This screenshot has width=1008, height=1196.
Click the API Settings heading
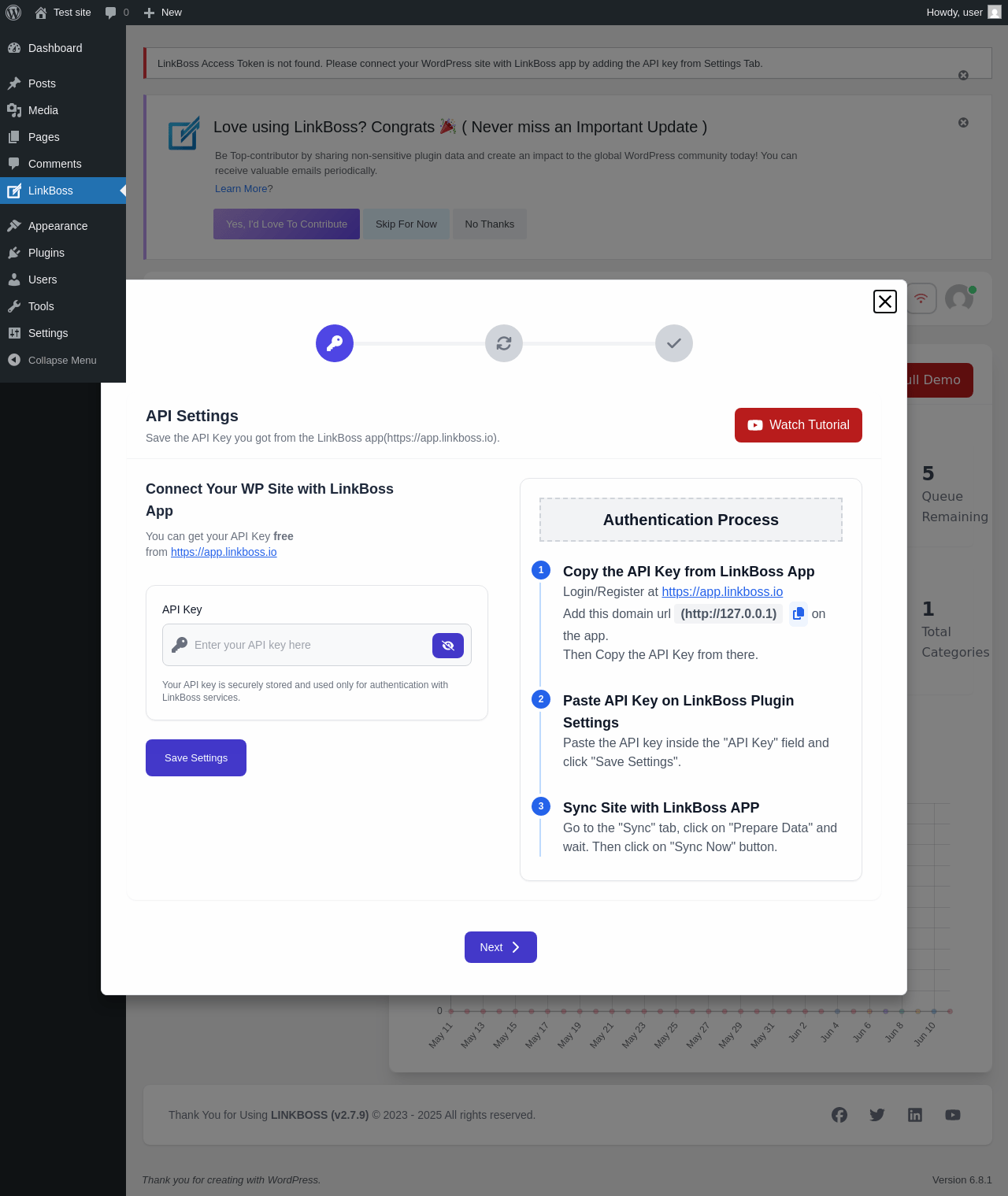pyautogui.click(x=192, y=416)
